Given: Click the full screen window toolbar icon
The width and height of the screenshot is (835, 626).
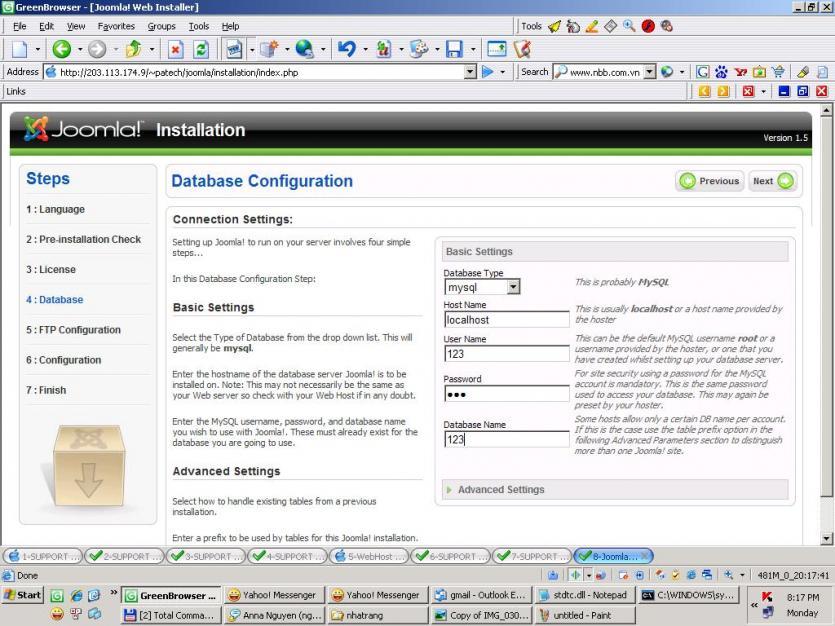Looking at the screenshot, I should [496, 50].
